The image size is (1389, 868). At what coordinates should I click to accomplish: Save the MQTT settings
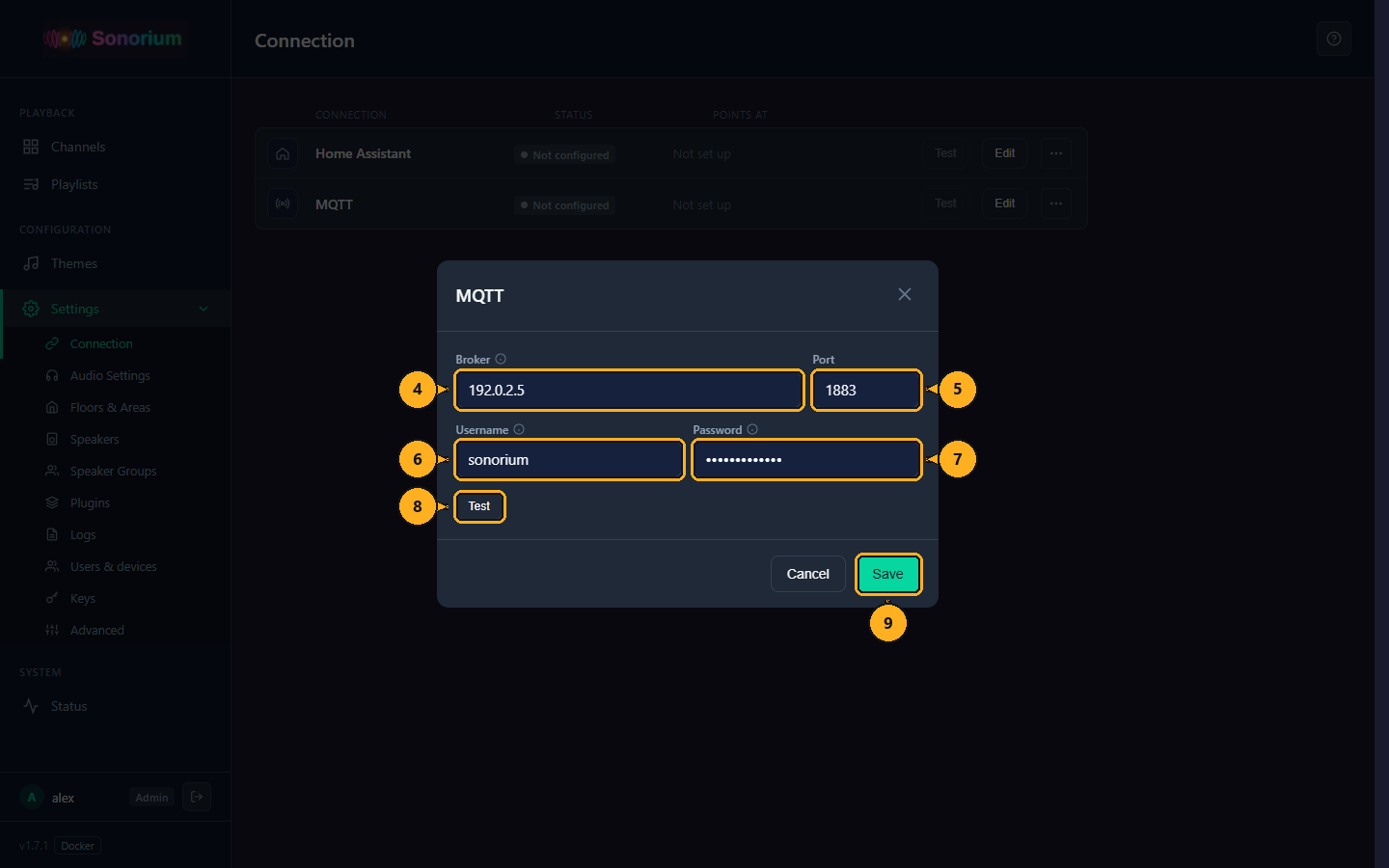[888, 574]
